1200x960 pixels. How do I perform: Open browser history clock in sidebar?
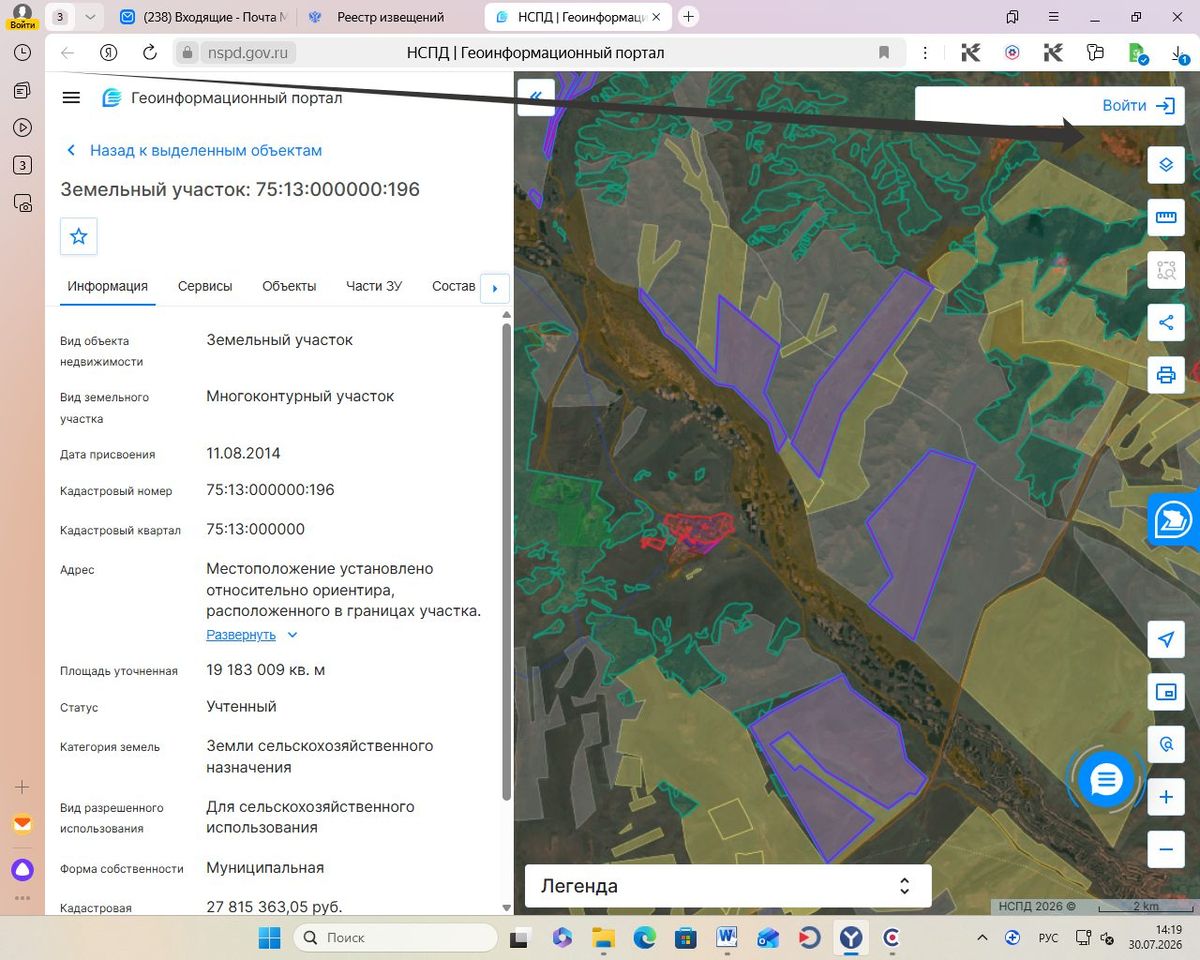coord(22,53)
